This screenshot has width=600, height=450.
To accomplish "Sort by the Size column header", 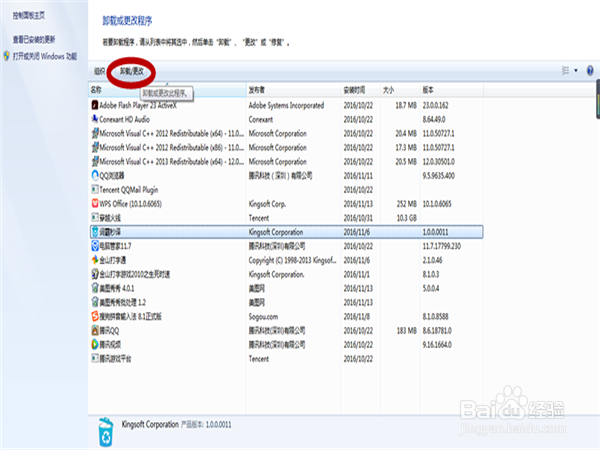I will pos(400,90).
